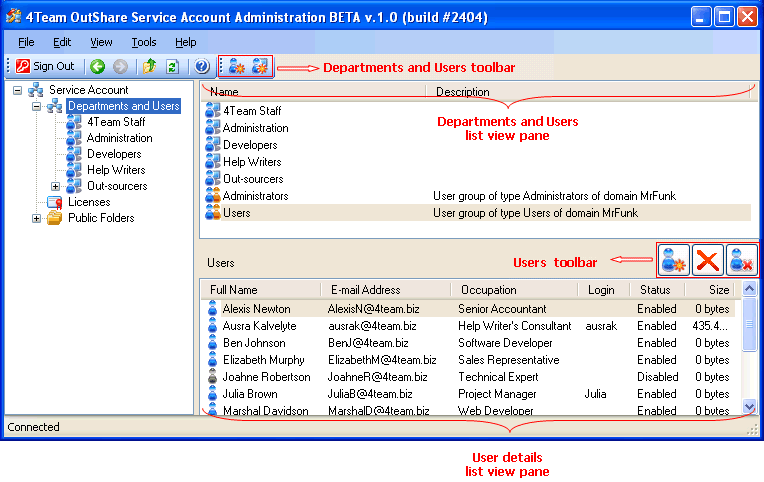Select Administration in the tree
764x482 pixels.
(119, 138)
